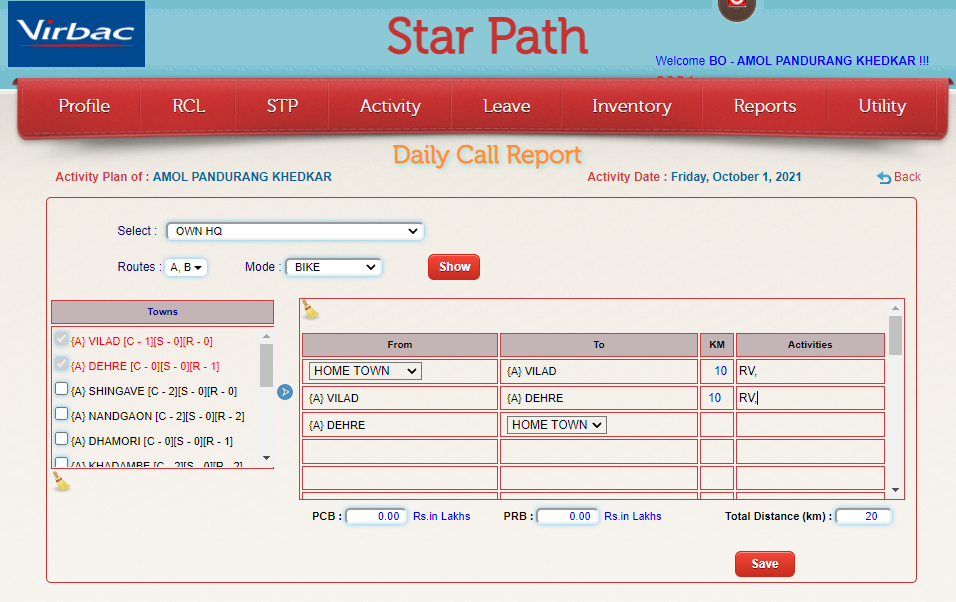Click the Show button
The height and width of the screenshot is (602, 956).
tap(454, 267)
